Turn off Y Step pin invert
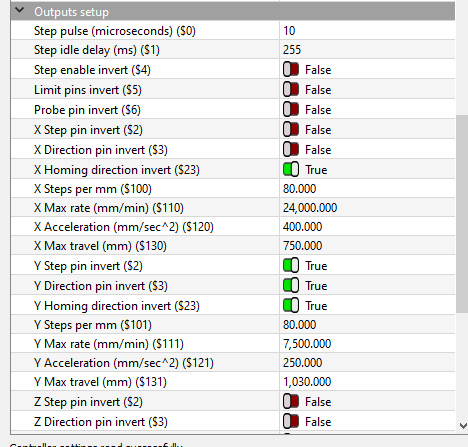Screen dimensions: 468x447 tap(291, 266)
